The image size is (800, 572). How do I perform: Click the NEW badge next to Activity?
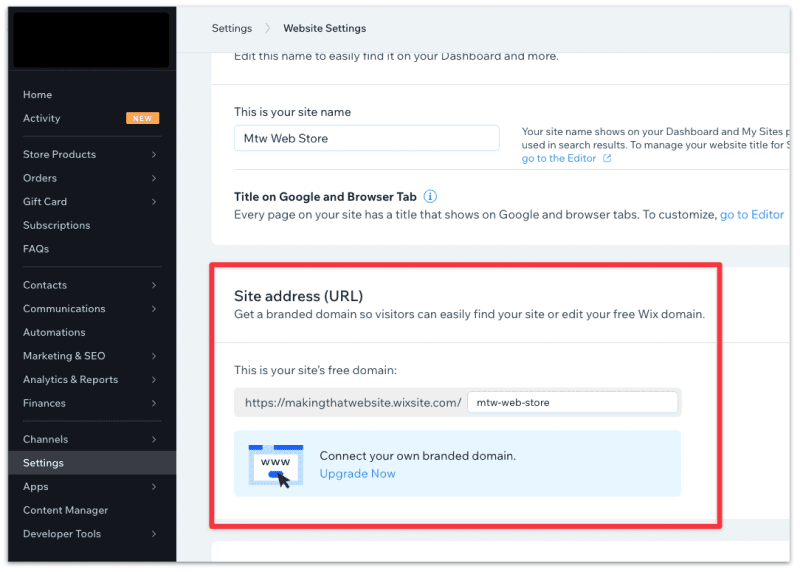click(142, 118)
